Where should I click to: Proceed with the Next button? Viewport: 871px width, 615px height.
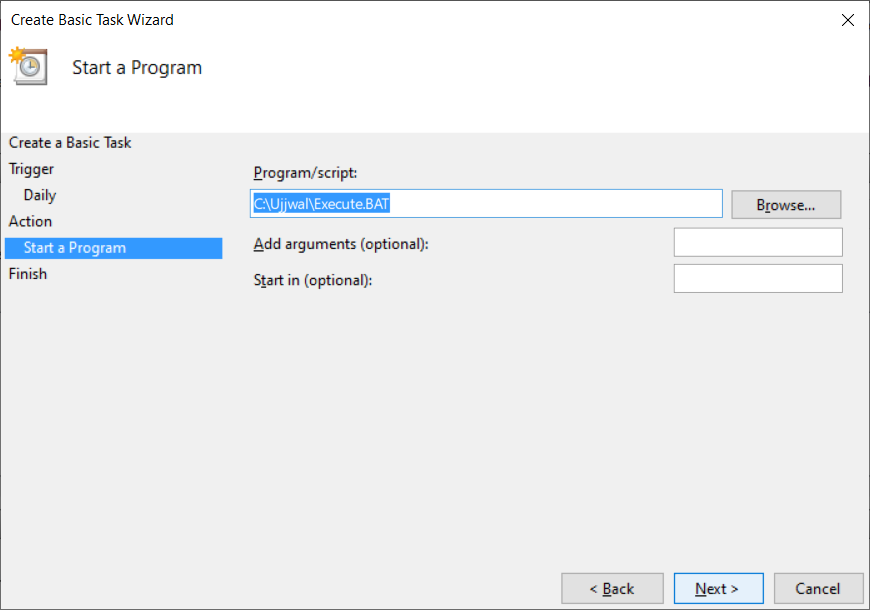(718, 589)
